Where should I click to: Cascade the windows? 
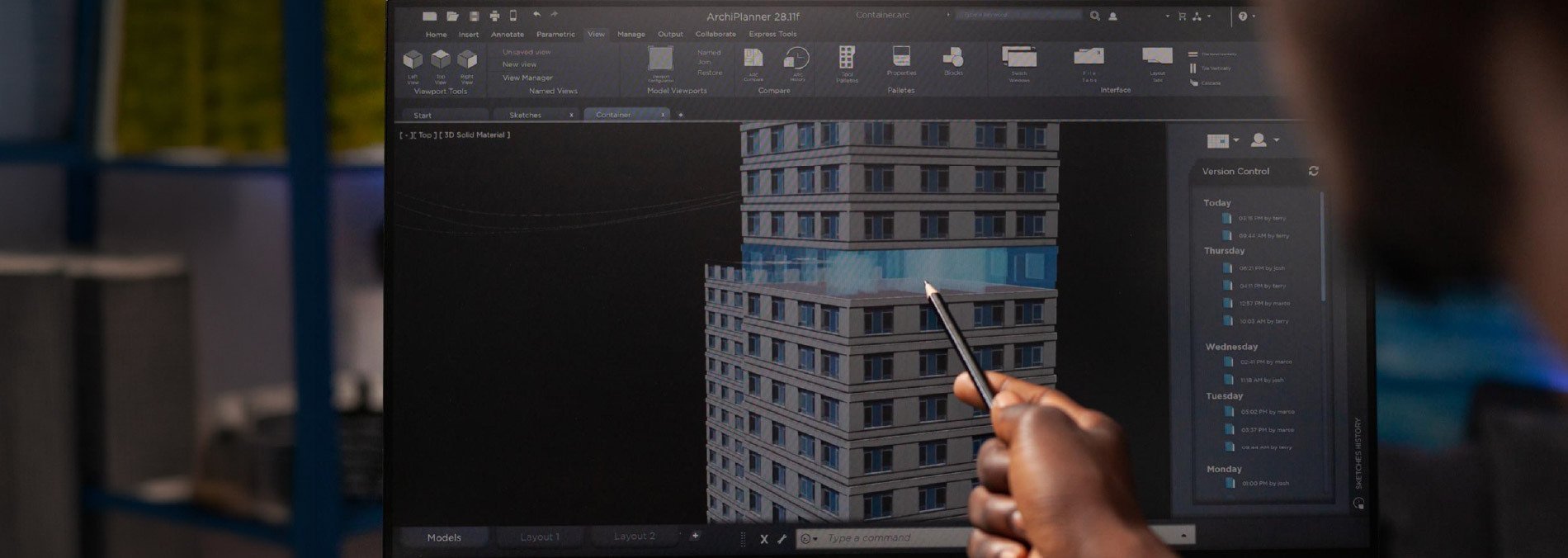[1206, 83]
